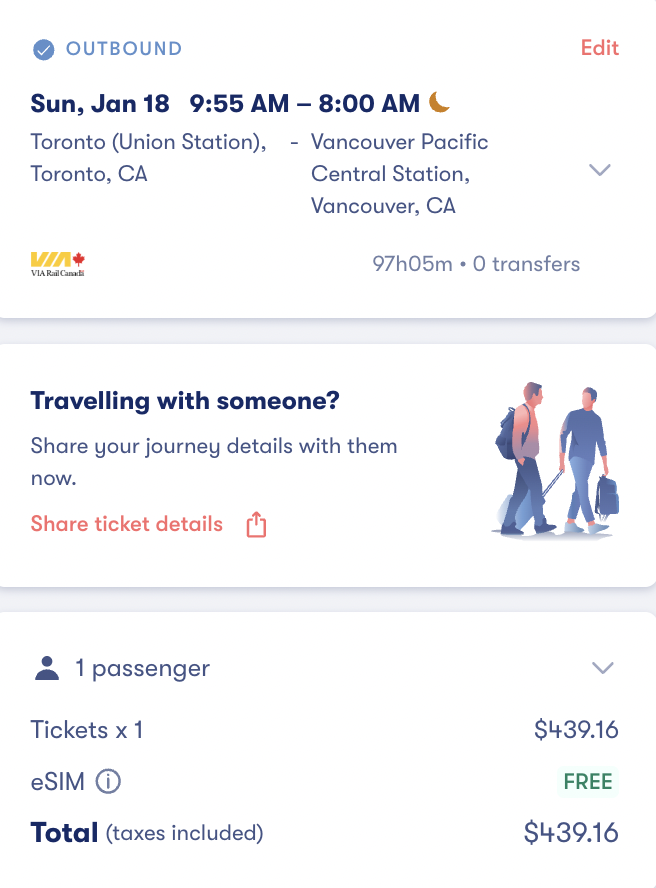
Task: Click the blue Outbound checkmark icon
Action: click(x=41, y=47)
